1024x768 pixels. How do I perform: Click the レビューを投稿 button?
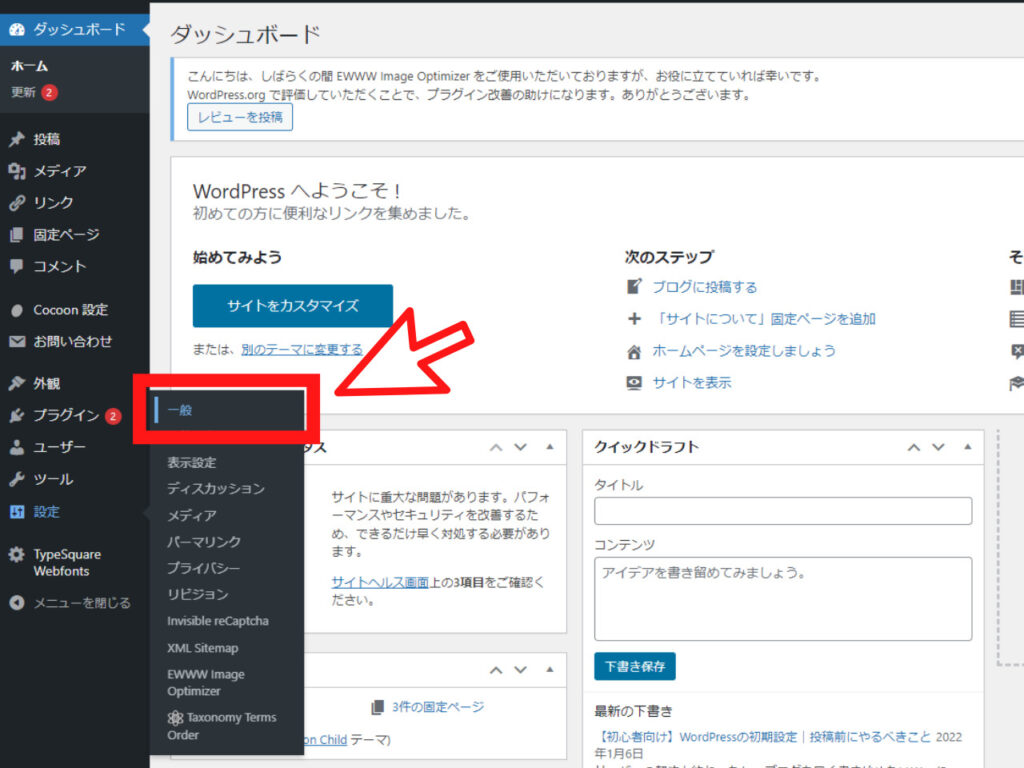point(240,118)
